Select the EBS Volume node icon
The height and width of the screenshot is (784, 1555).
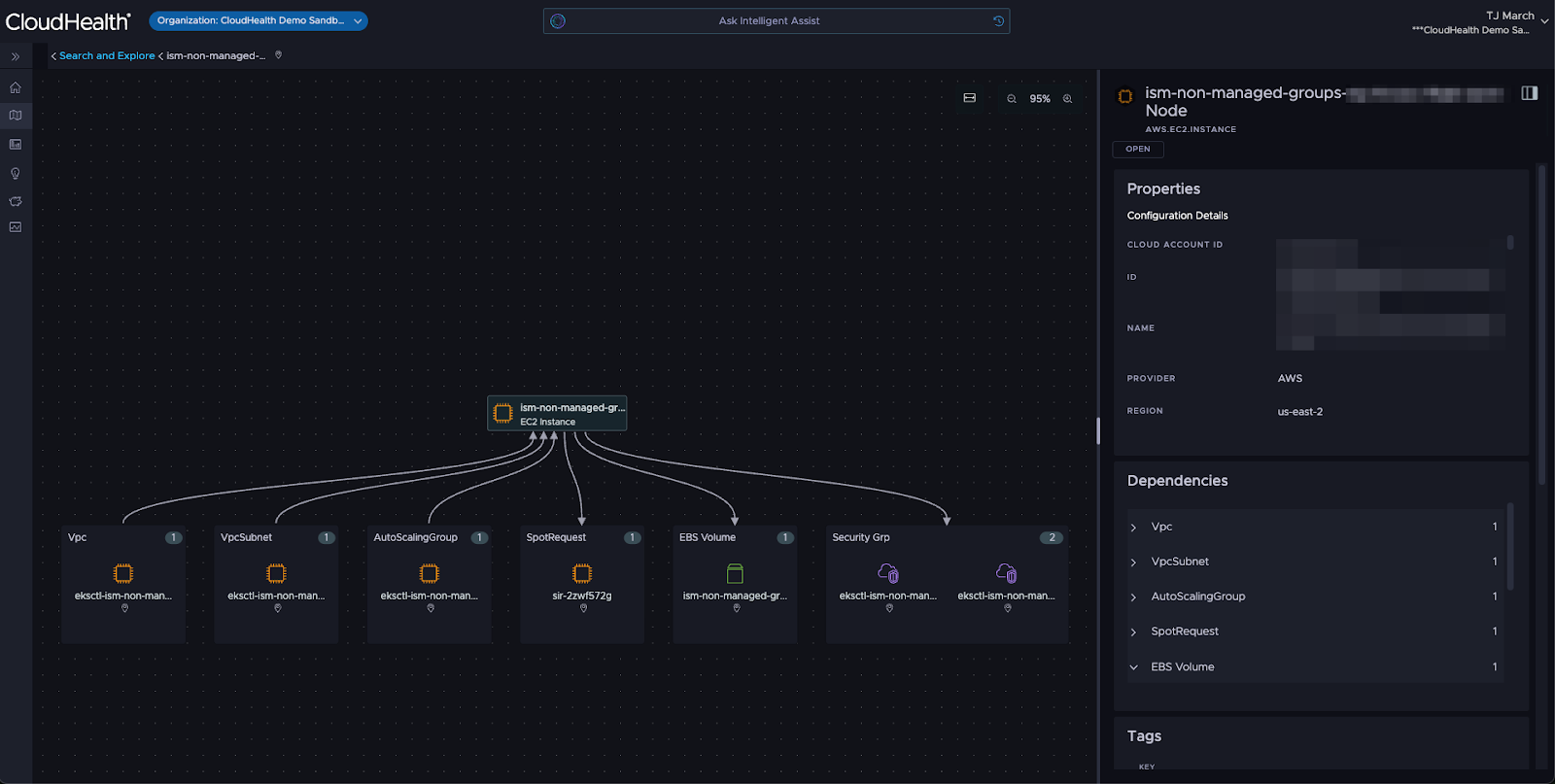click(x=736, y=574)
